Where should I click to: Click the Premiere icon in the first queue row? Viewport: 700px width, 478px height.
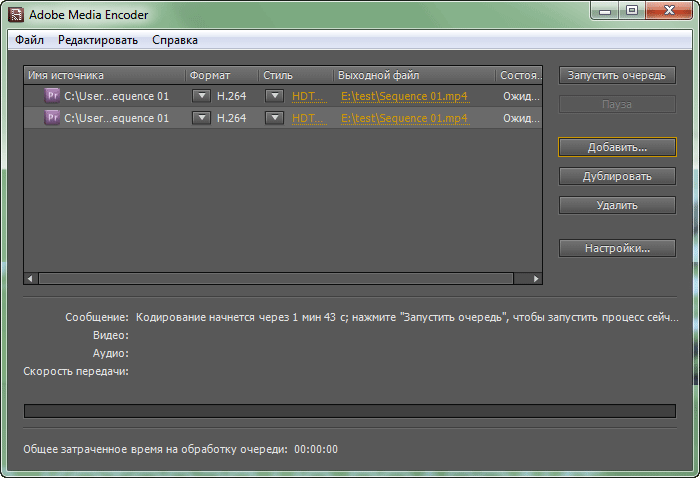pos(52,96)
